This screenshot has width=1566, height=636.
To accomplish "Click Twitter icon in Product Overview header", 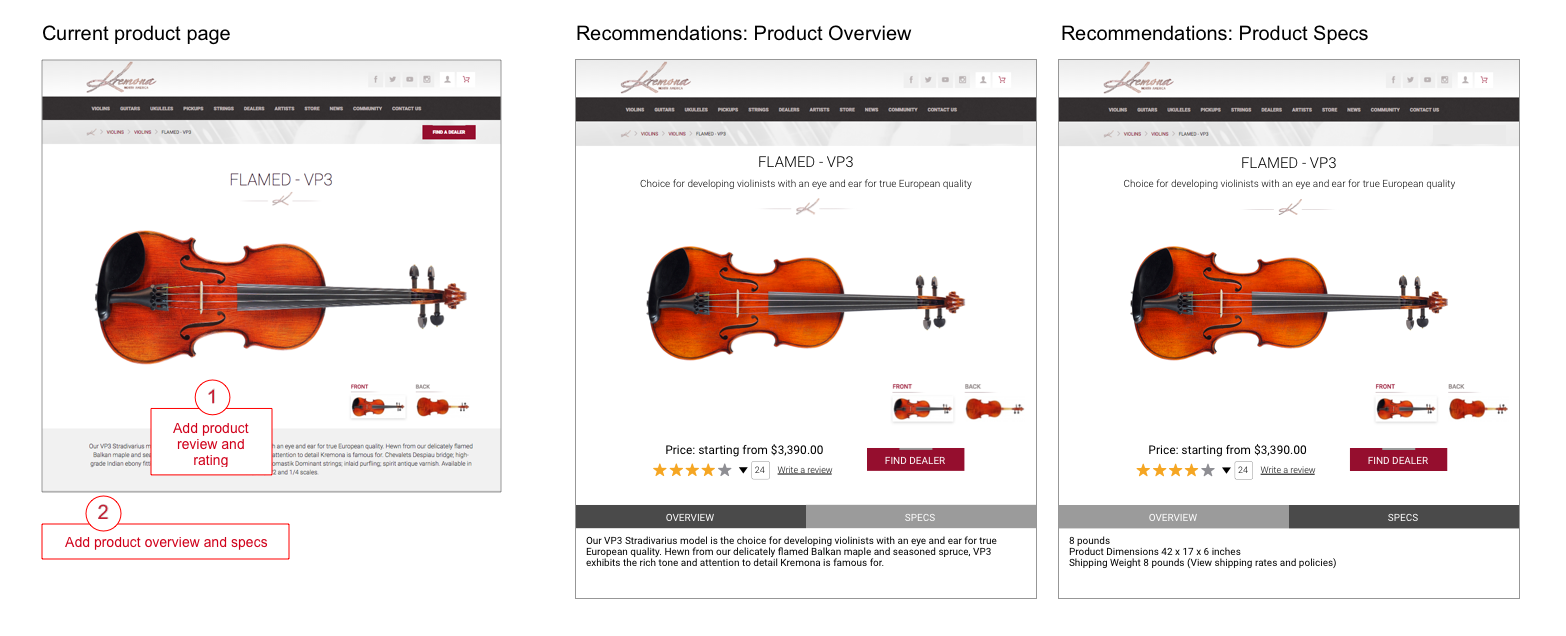I will point(928,80).
